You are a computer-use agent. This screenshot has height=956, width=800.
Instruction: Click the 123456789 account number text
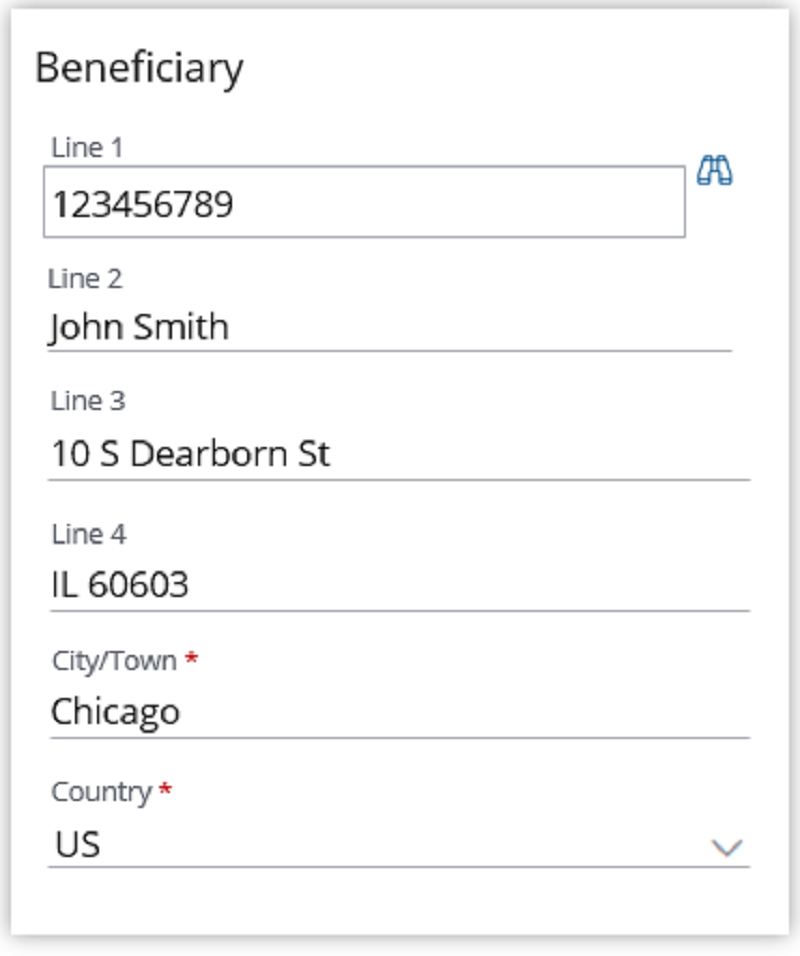pyautogui.click(x=143, y=204)
